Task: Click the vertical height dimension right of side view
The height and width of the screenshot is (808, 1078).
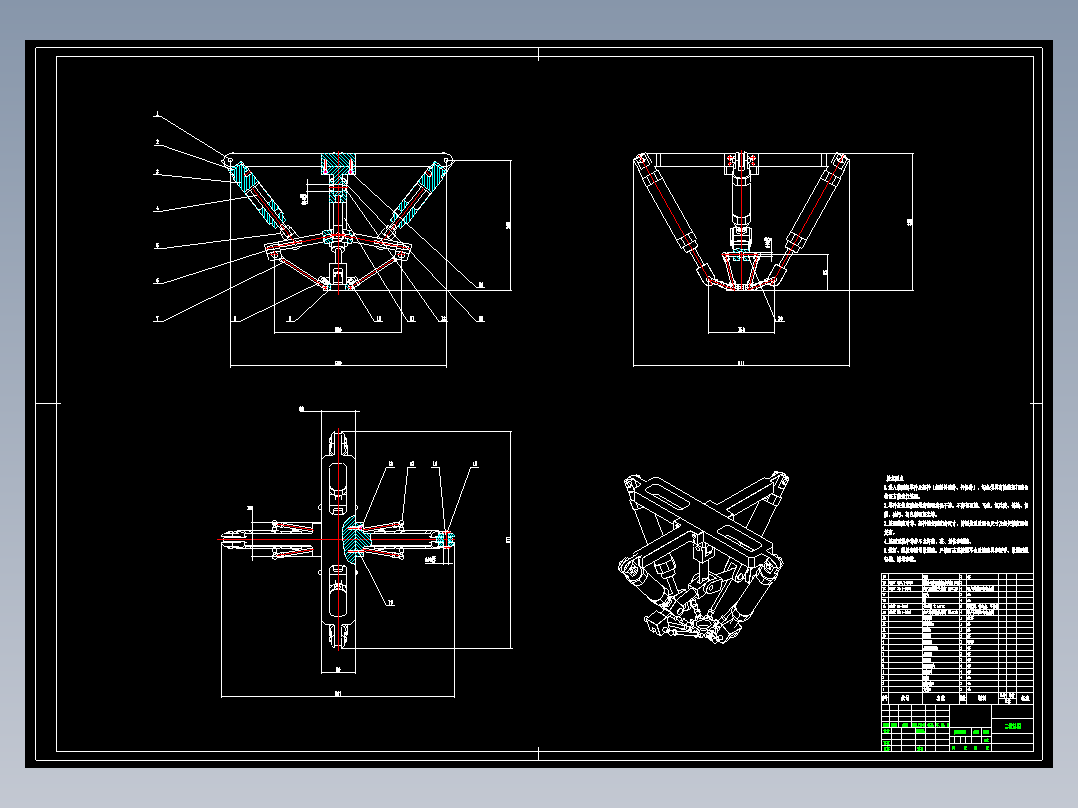Action: pyautogui.click(x=911, y=222)
